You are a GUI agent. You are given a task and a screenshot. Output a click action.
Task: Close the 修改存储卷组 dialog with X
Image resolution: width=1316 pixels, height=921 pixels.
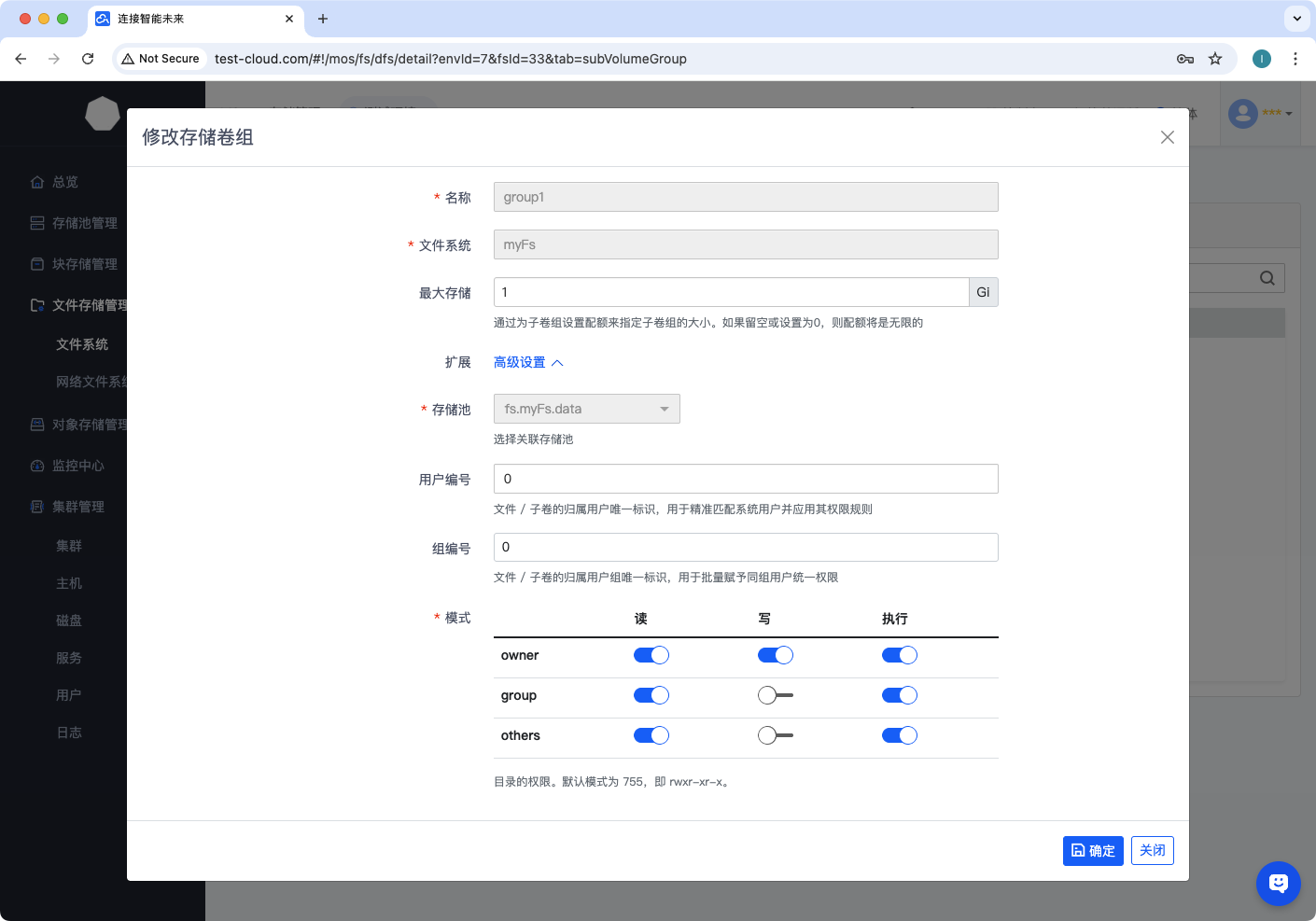click(1167, 137)
